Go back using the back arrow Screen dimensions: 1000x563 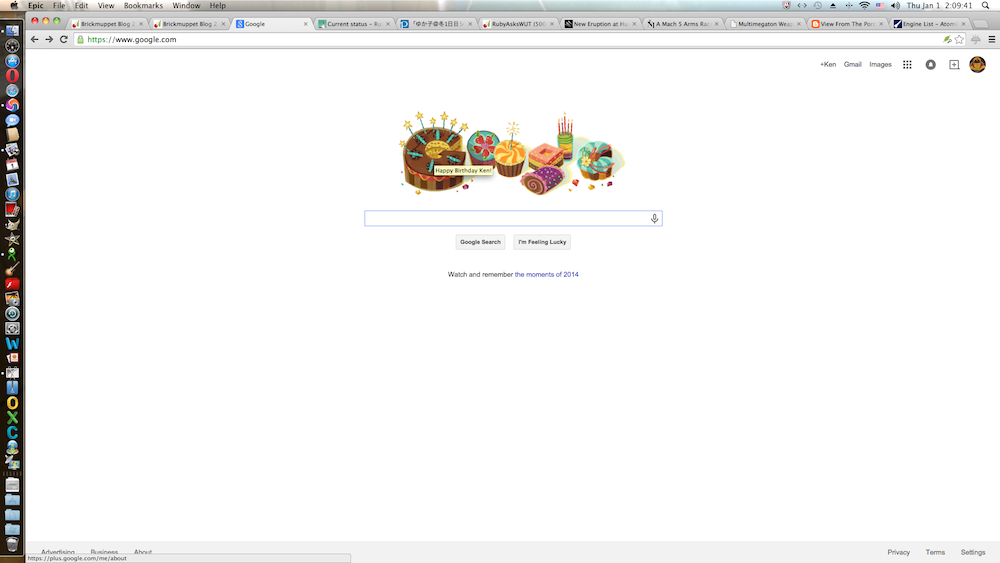[34, 40]
